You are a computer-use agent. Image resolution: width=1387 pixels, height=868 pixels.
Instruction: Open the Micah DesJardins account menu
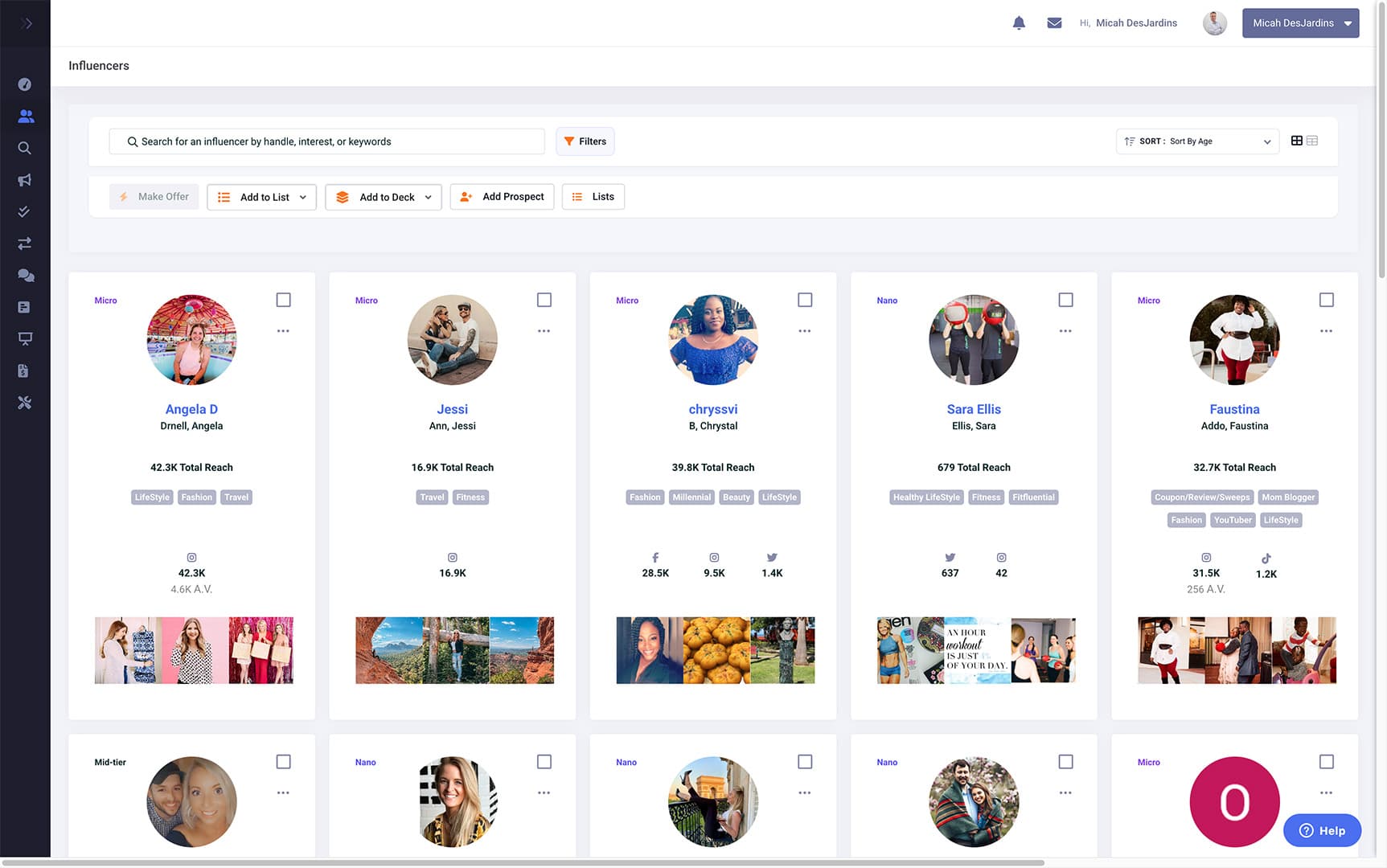(1300, 23)
